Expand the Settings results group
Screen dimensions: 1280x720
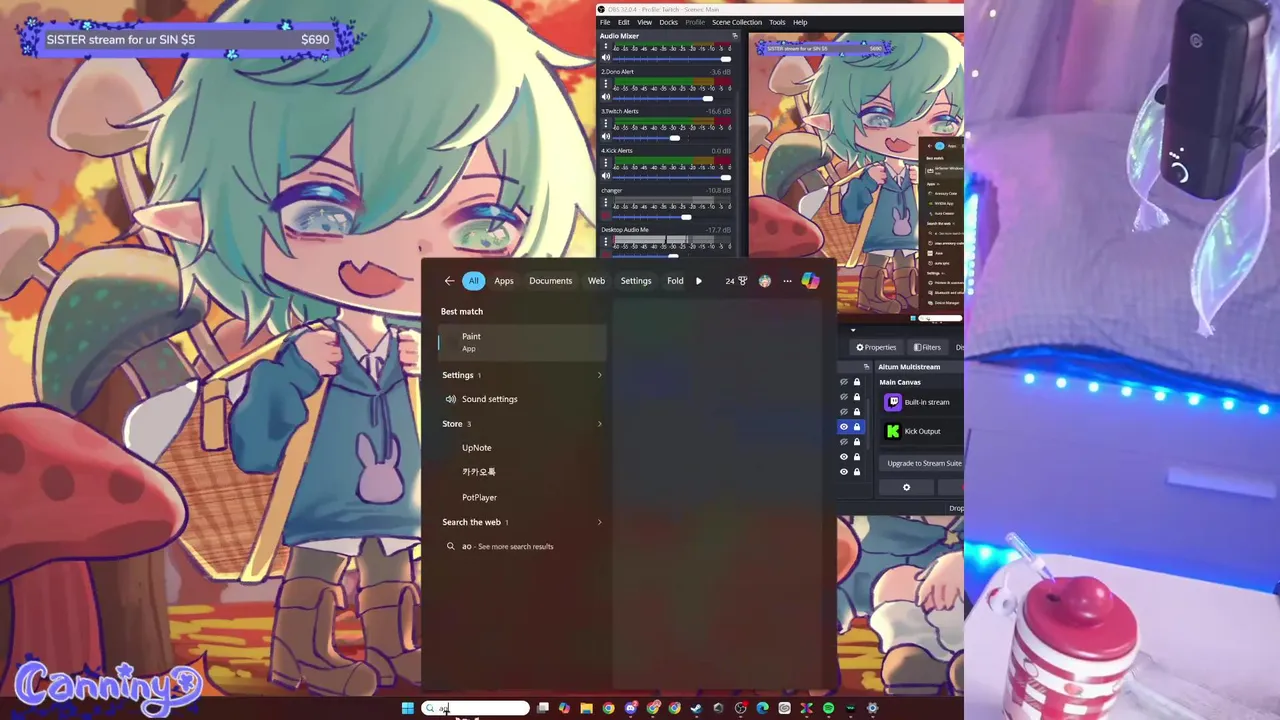pyautogui.click(x=599, y=375)
